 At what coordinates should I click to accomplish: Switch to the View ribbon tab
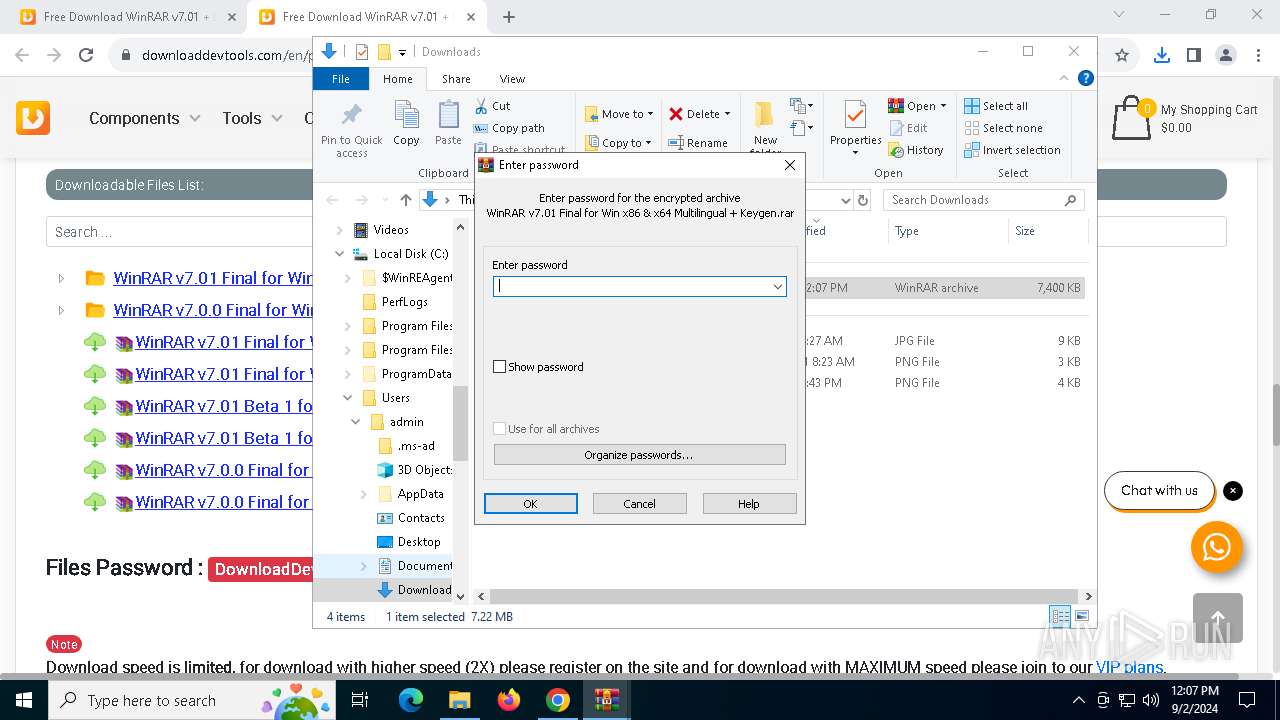(x=512, y=79)
